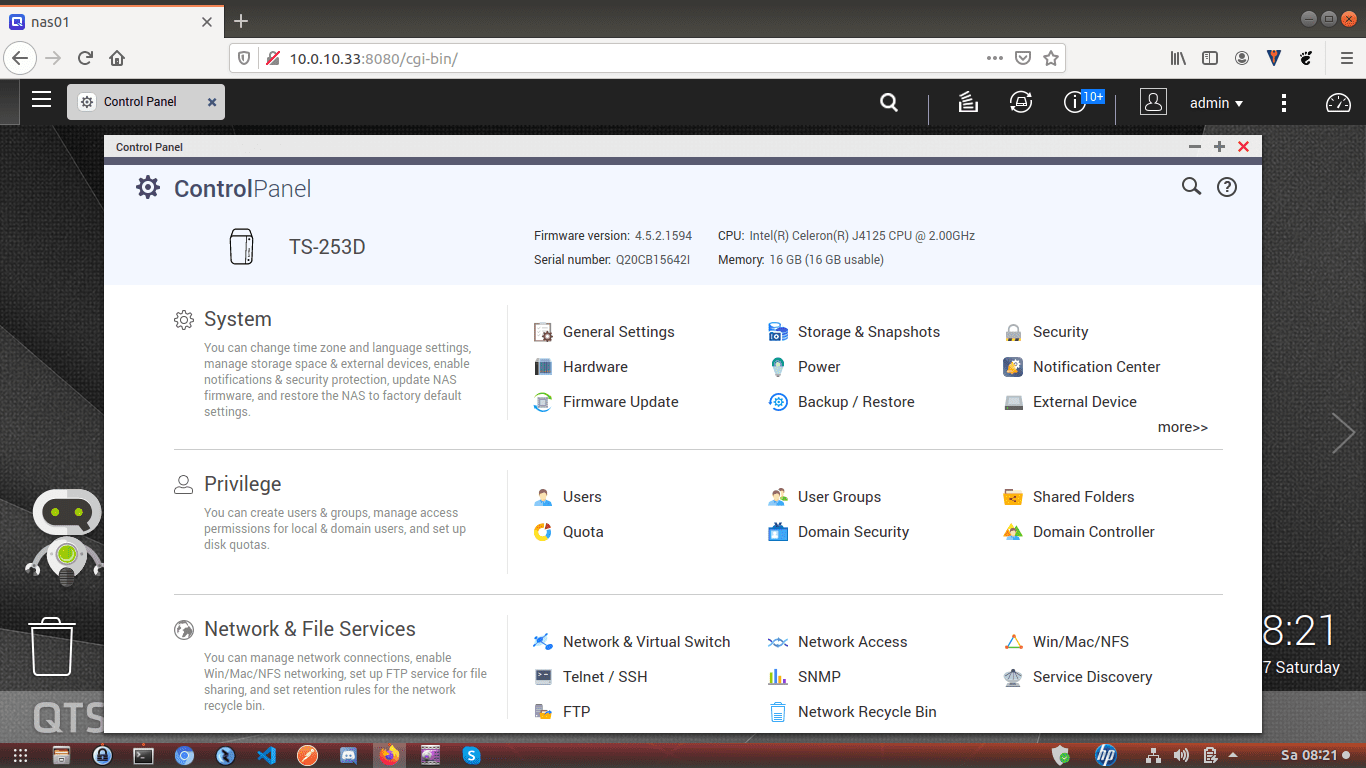Open Shared Folders icon
1366x768 pixels.
[x=1013, y=497]
